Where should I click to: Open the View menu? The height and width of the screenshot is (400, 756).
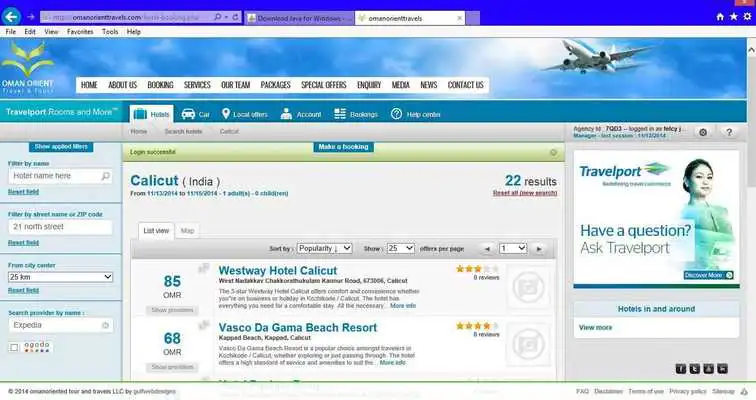click(x=51, y=32)
